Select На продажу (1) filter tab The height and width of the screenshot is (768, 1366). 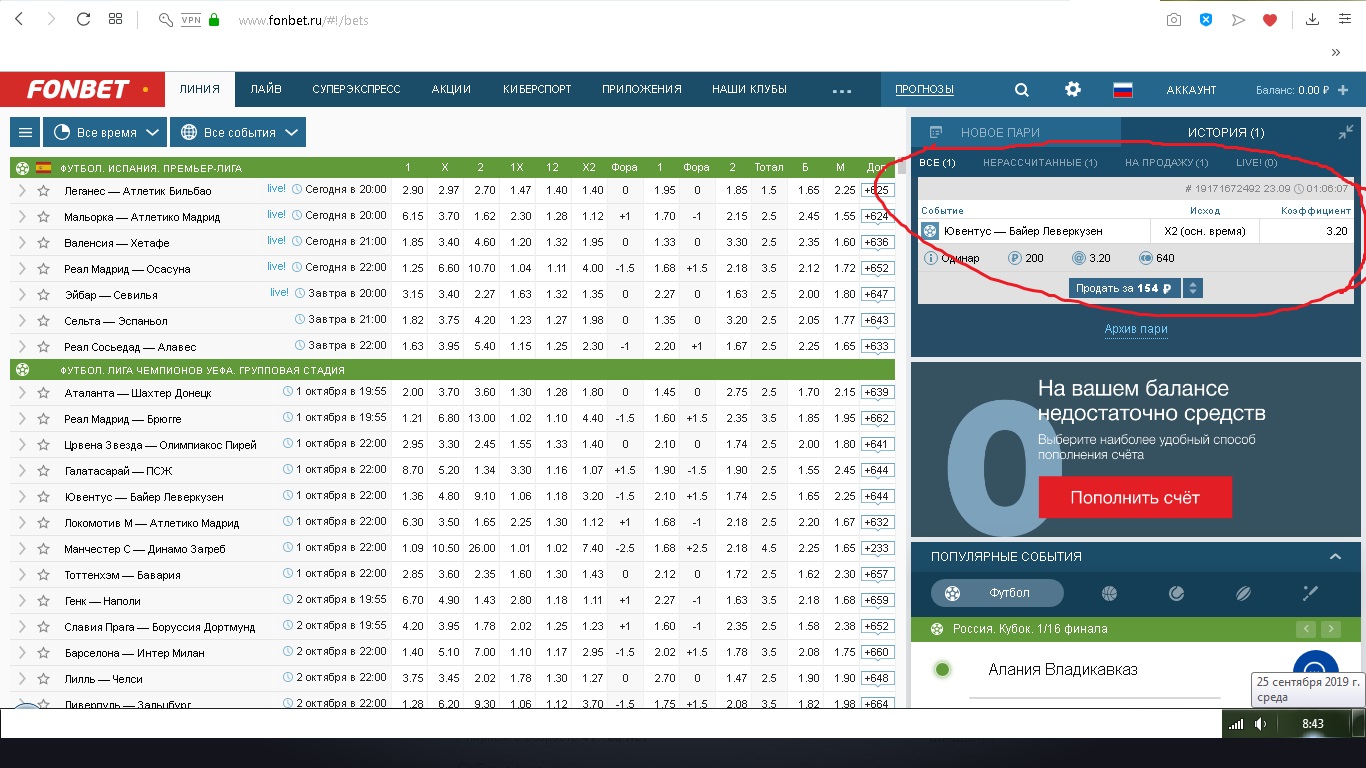tap(1166, 162)
